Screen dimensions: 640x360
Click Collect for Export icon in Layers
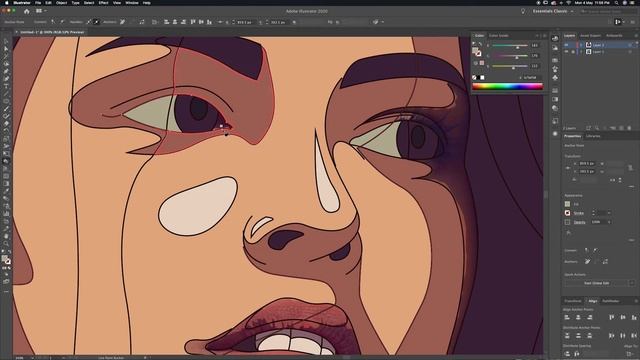click(x=589, y=128)
